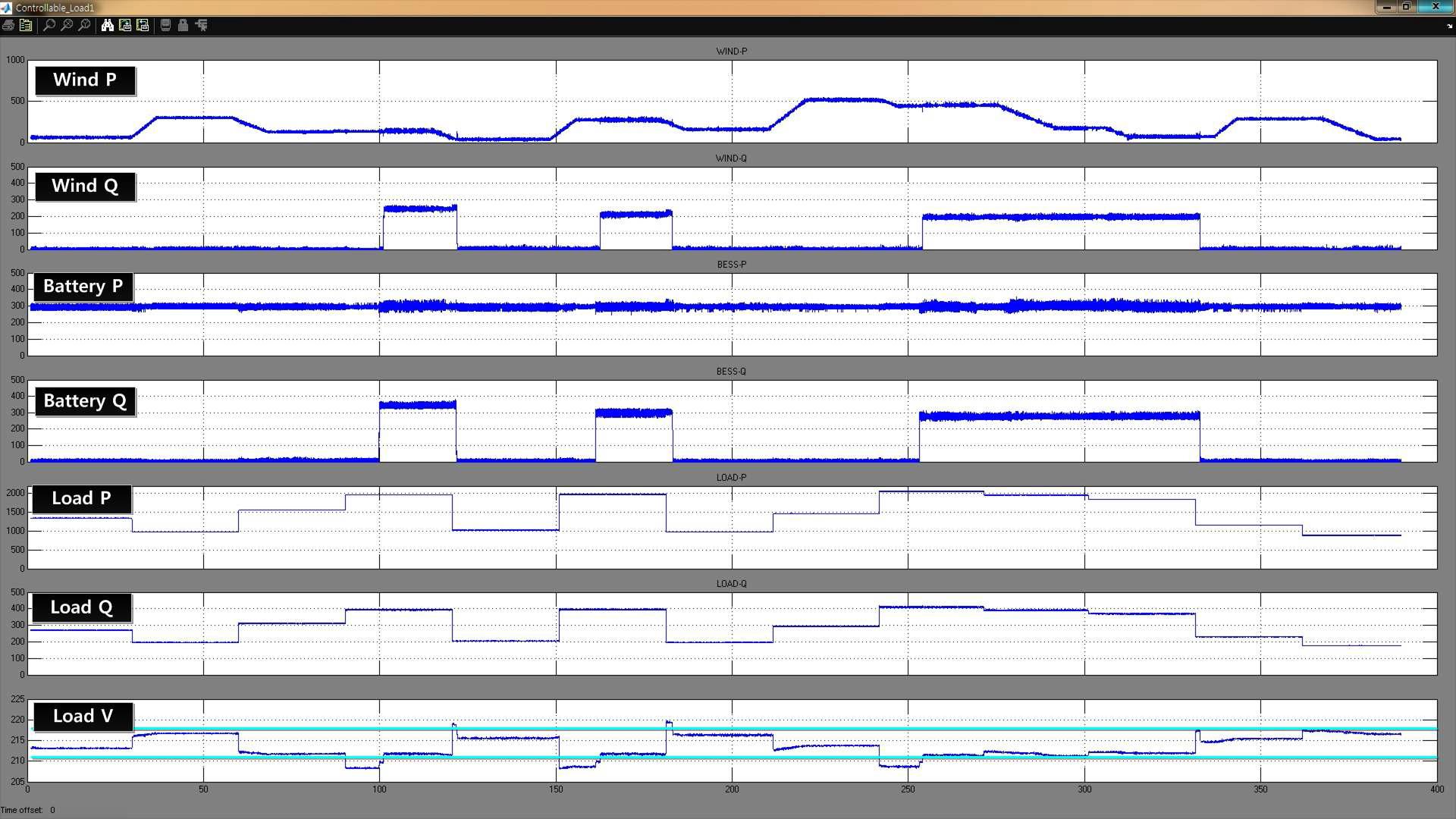The image size is (1456, 819).
Task: Toggle the Floating scope icon
Action: click(165, 25)
